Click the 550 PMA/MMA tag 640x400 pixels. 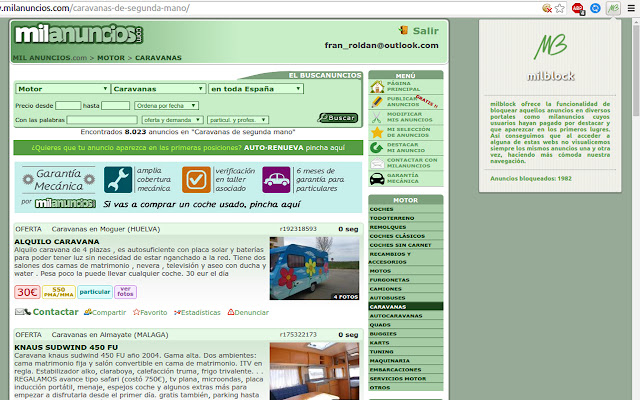point(59,292)
